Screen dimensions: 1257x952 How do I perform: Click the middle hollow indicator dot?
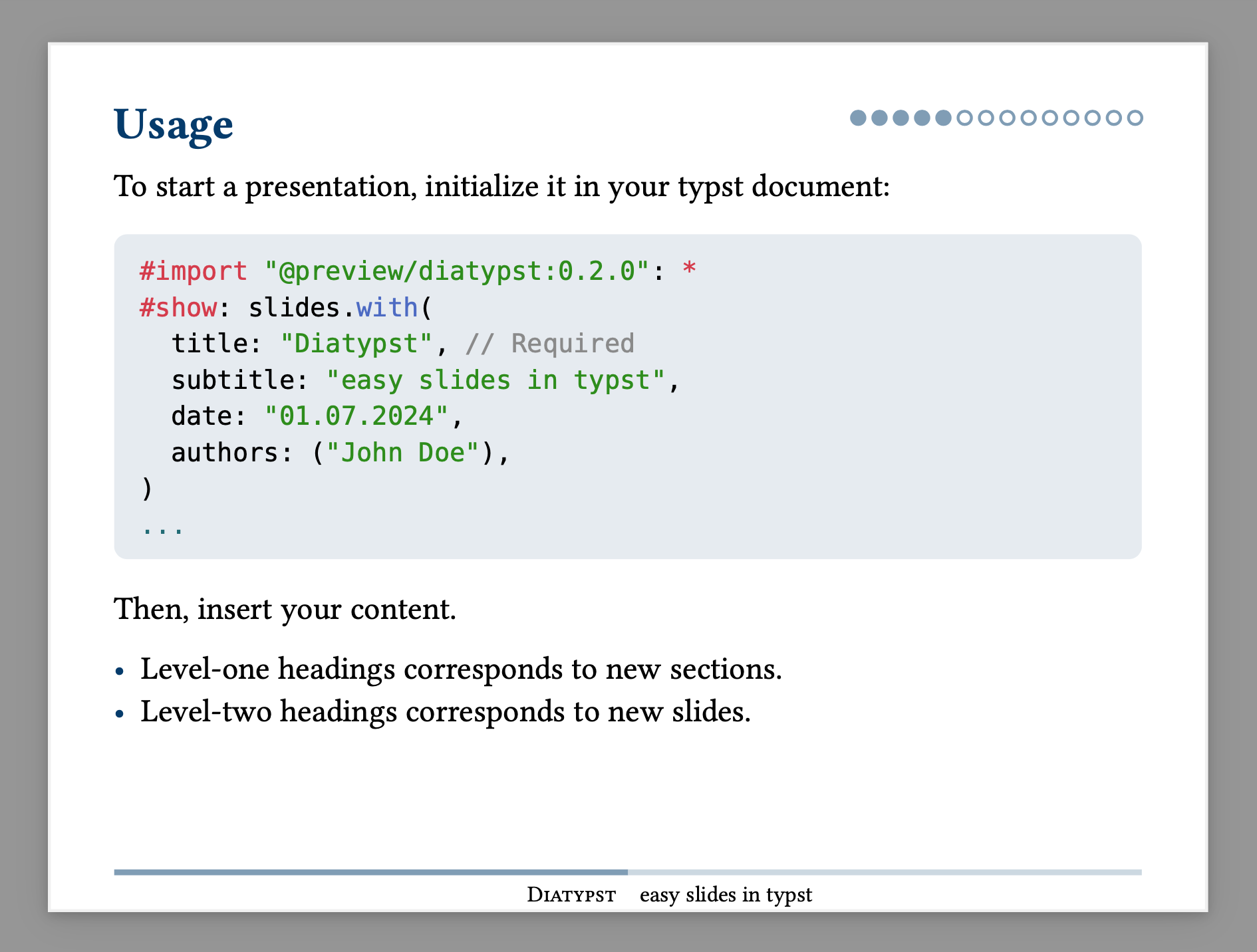coord(1050,118)
